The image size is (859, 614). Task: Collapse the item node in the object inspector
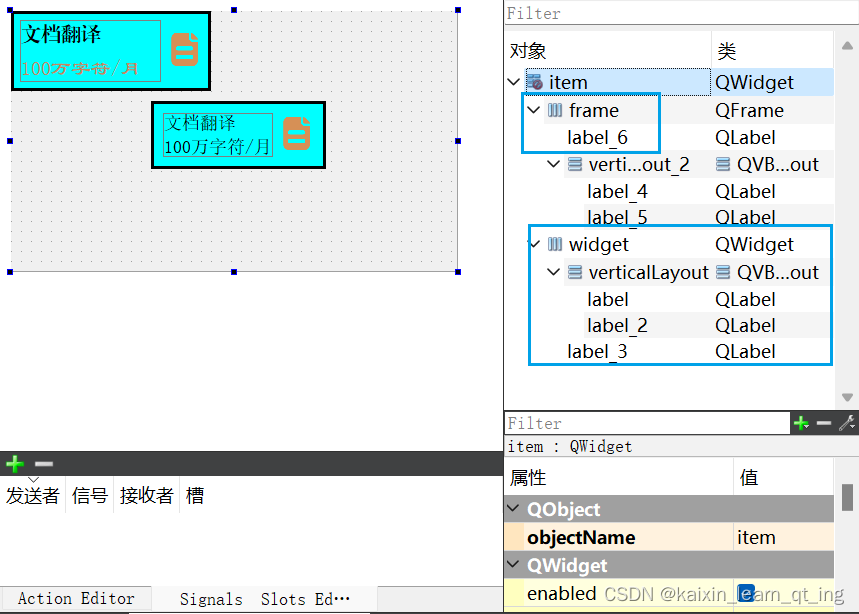pos(514,82)
